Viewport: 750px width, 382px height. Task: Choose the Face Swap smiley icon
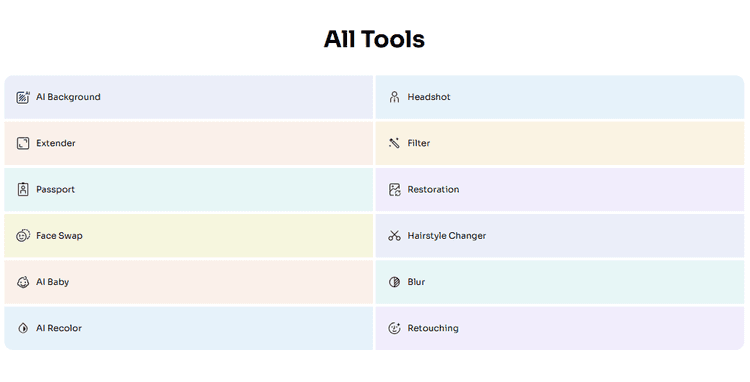coord(23,236)
